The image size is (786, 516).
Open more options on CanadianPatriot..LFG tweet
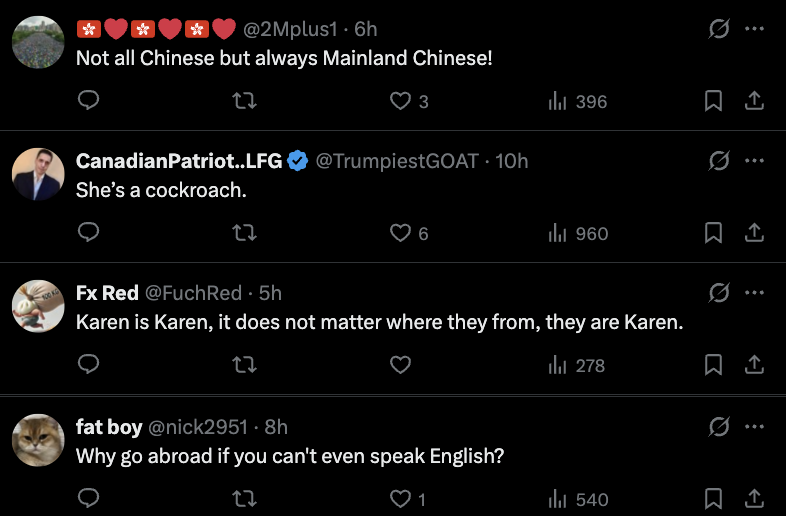(755, 161)
